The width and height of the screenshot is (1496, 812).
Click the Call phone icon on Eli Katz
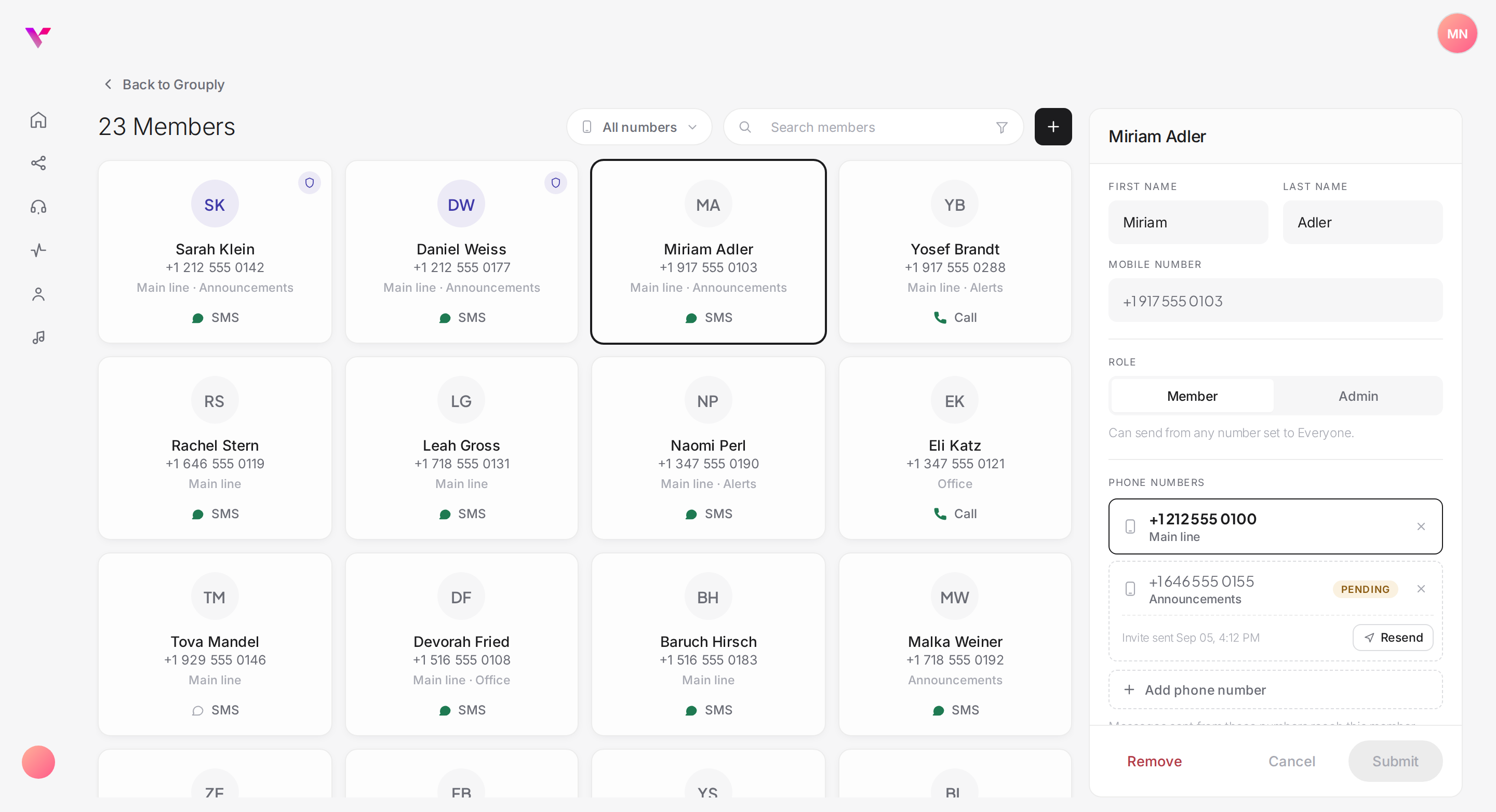coord(940,513)
